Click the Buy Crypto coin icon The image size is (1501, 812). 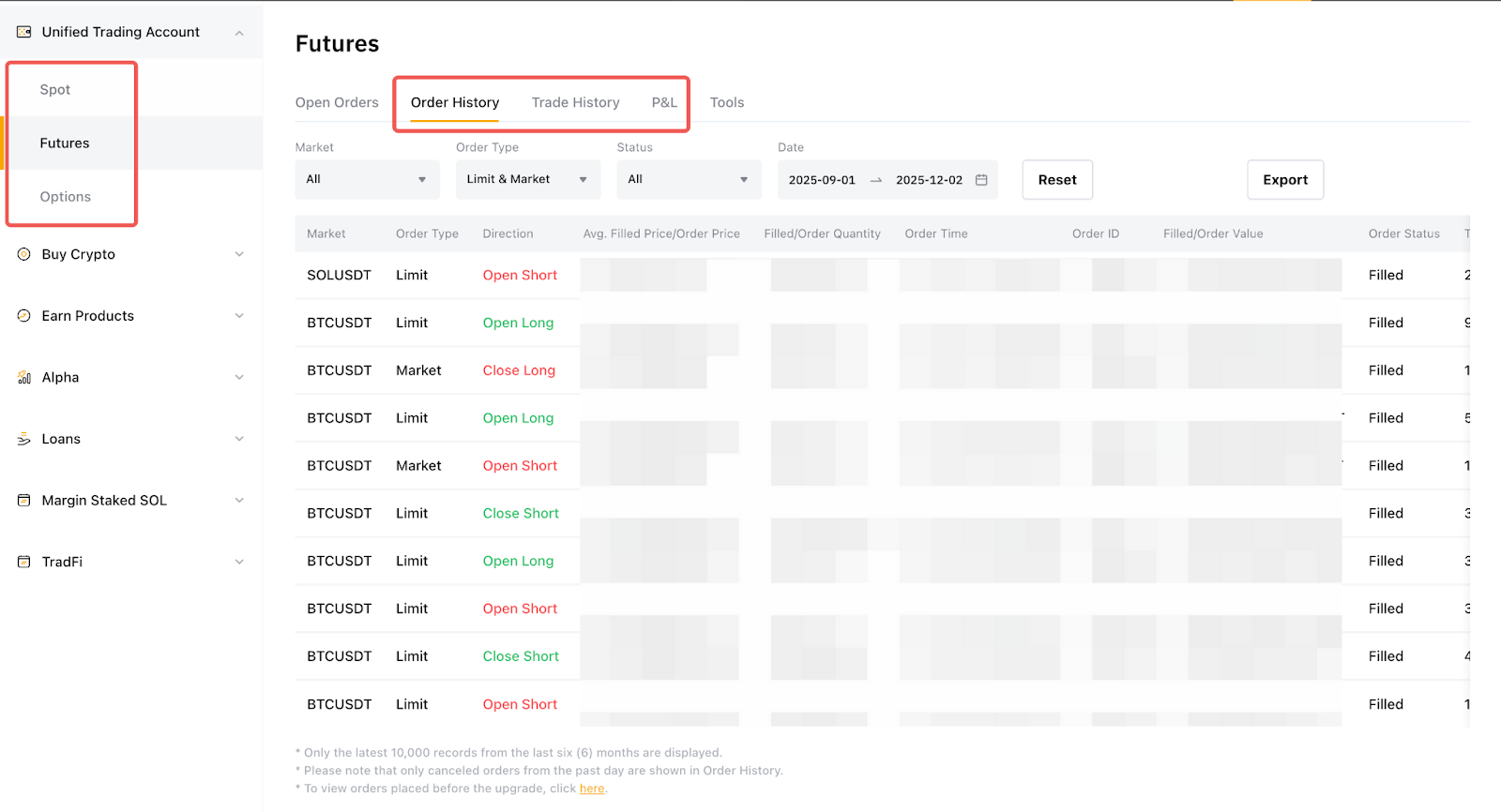tap(24, 254)
